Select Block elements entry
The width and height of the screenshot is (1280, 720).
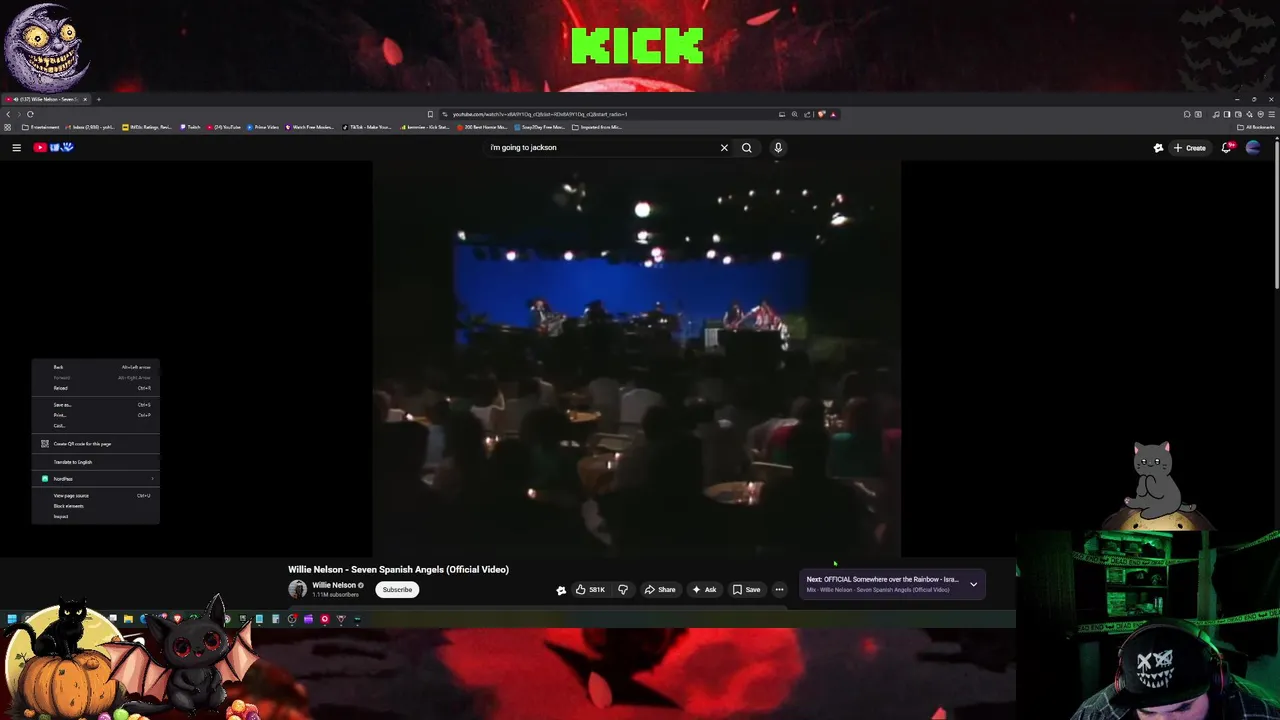click(95, 506)
